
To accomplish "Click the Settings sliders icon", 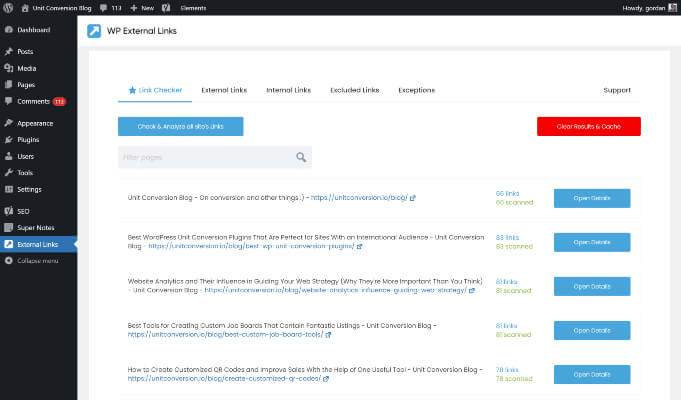I will click(9, 189).
